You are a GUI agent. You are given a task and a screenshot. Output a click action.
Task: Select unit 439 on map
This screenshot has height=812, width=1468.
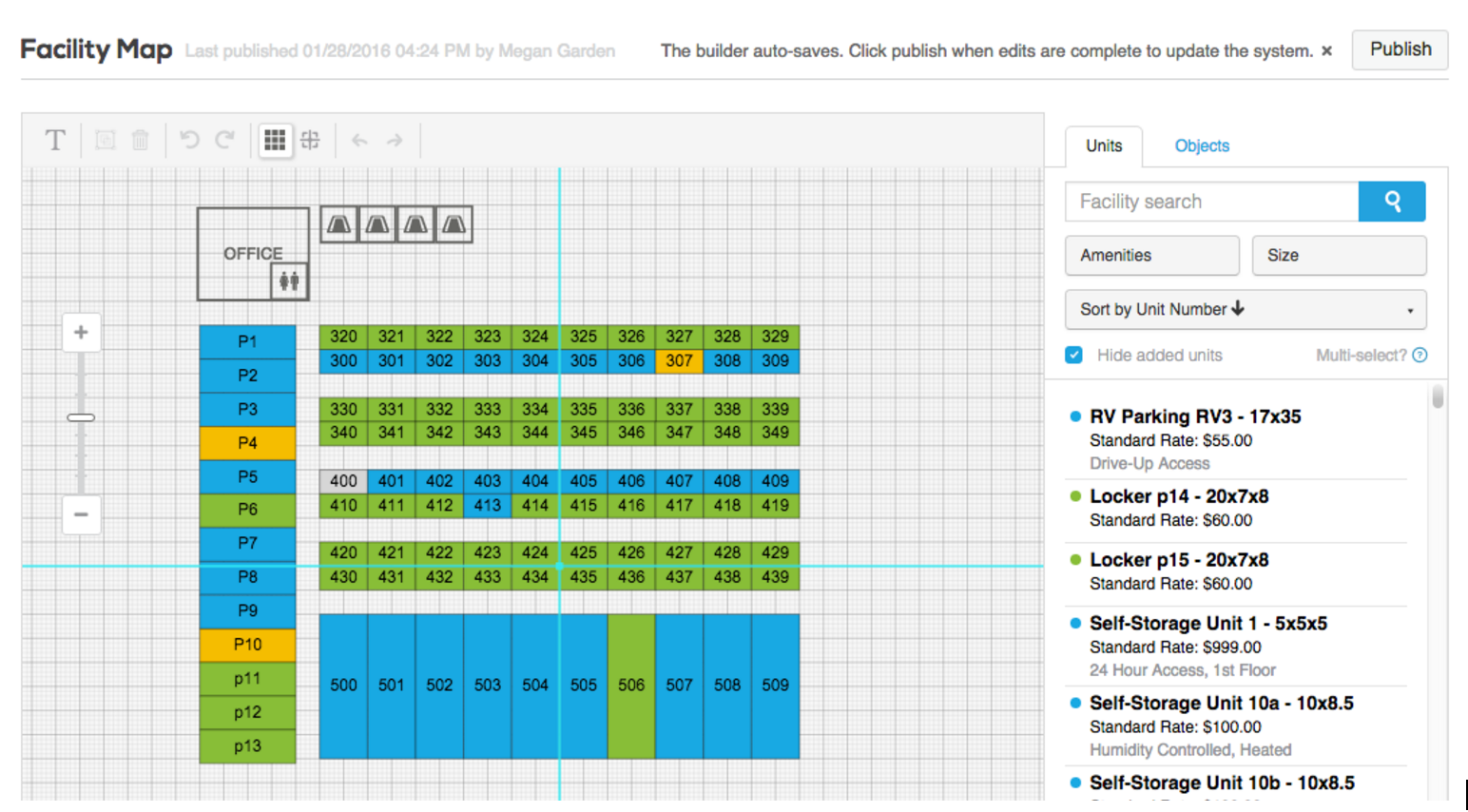pyautogui.click(x=775, y=577)
